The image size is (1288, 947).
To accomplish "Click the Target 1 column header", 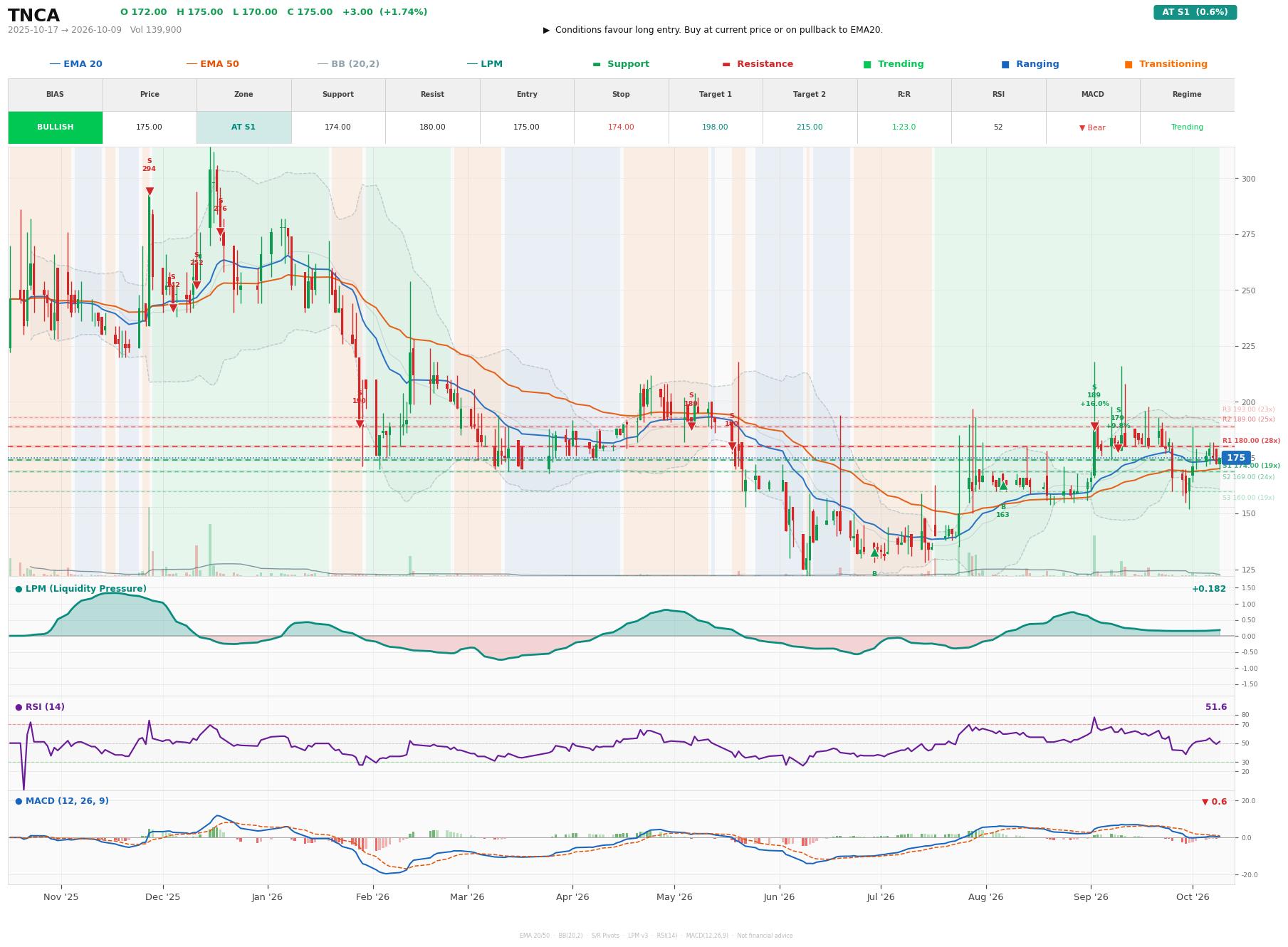I will click(716, 95).
